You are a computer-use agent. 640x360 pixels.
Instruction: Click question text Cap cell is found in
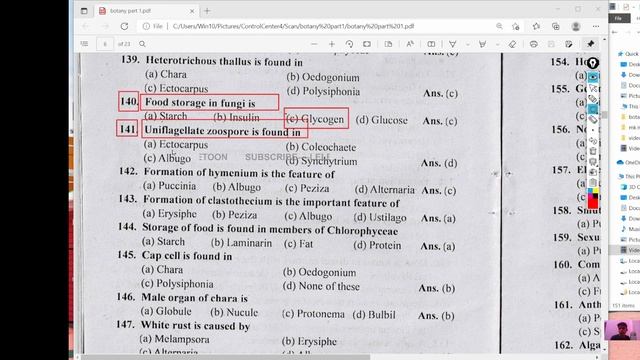click(x=187, y=256)
